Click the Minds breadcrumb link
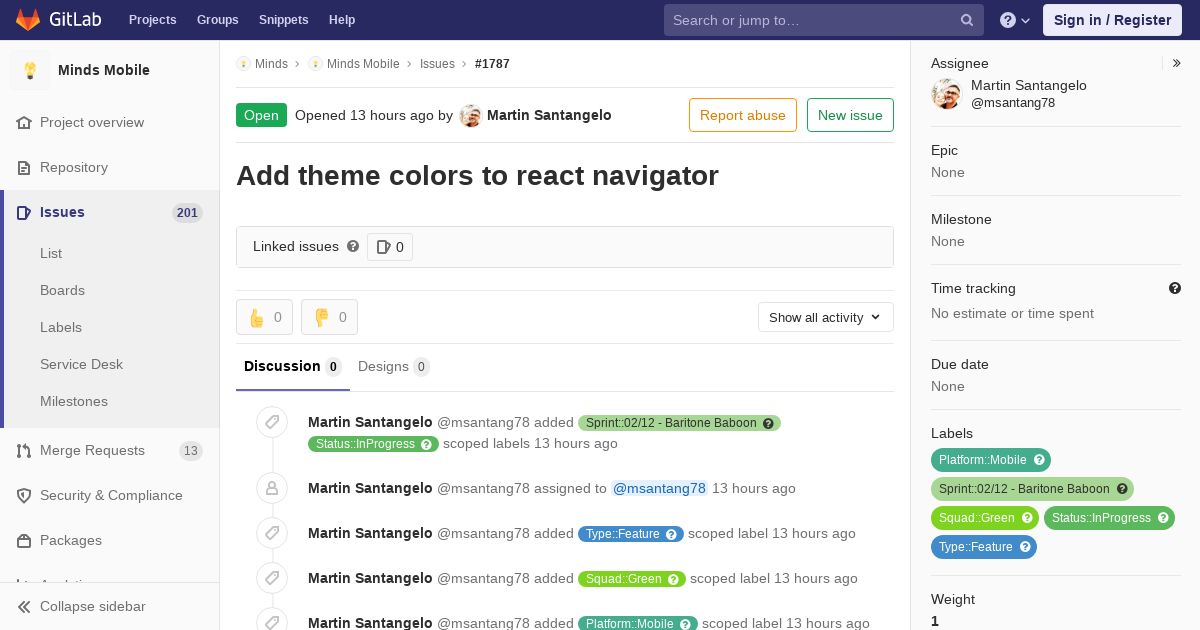 coord(271,63)
